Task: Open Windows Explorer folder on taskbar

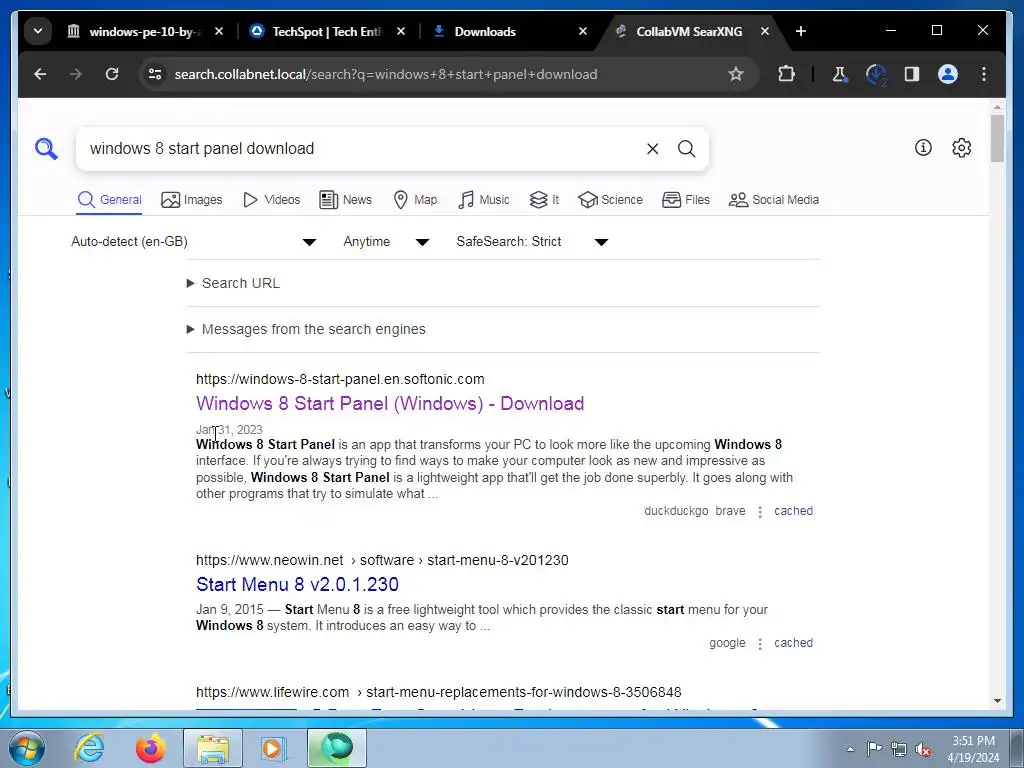Action: [x=213, y=748]
